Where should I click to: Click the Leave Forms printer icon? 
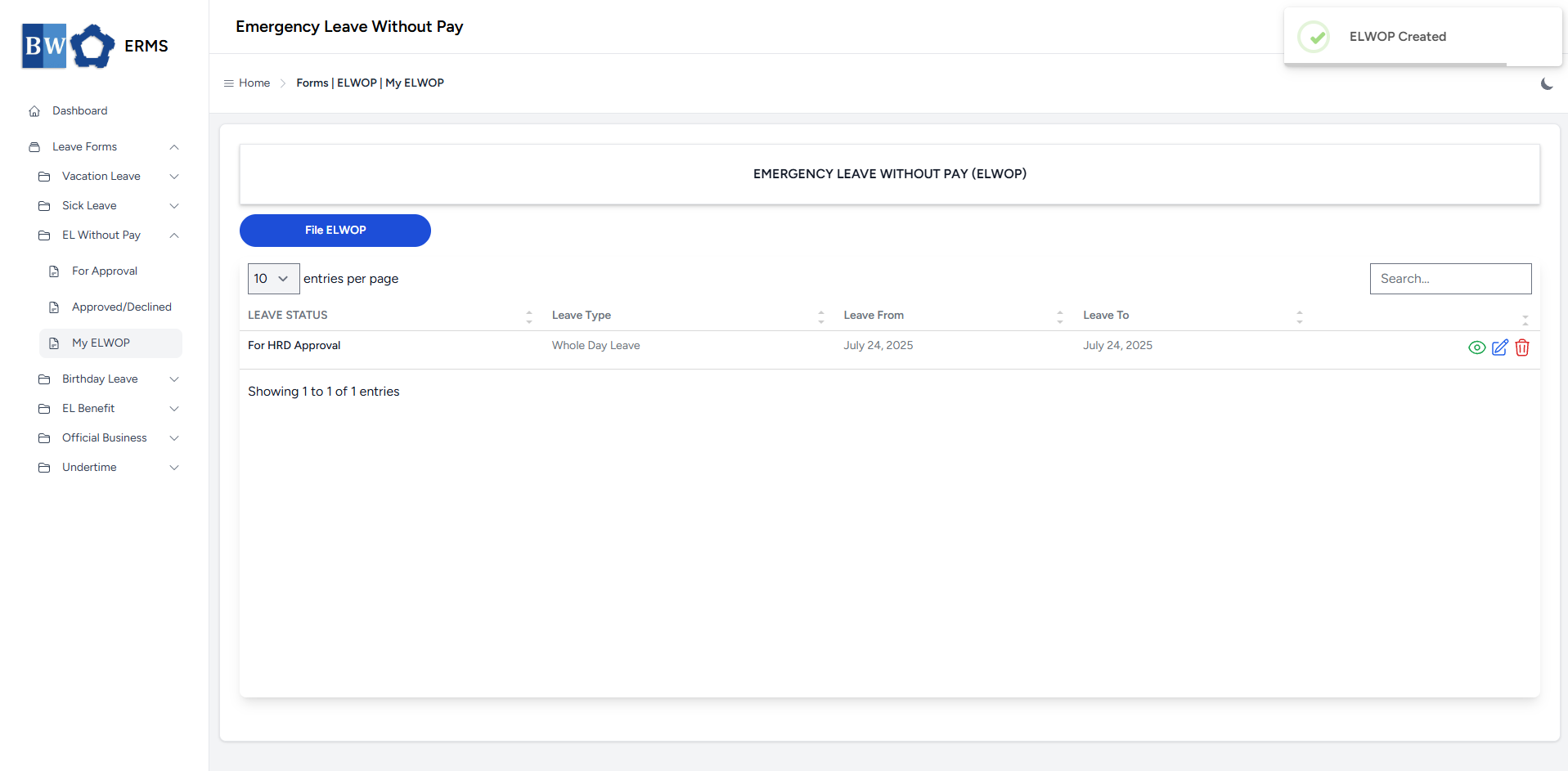(34, 147)
